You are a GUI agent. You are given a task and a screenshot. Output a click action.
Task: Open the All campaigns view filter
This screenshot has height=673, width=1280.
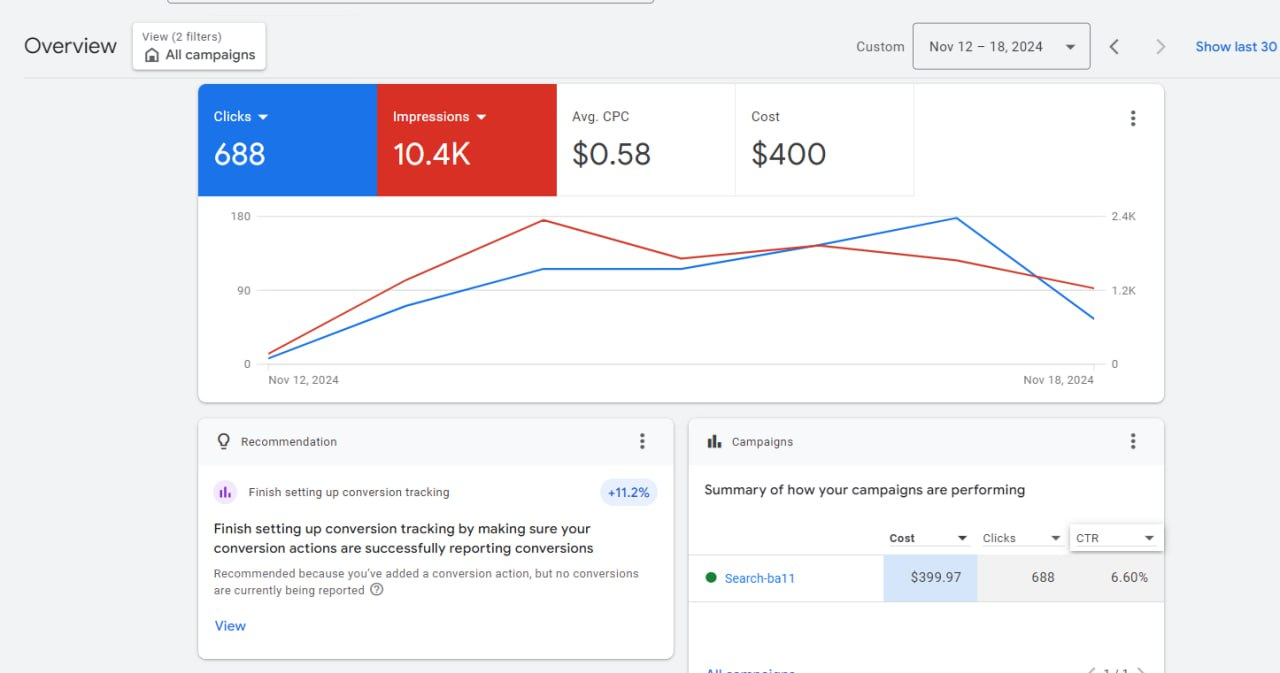199,46
